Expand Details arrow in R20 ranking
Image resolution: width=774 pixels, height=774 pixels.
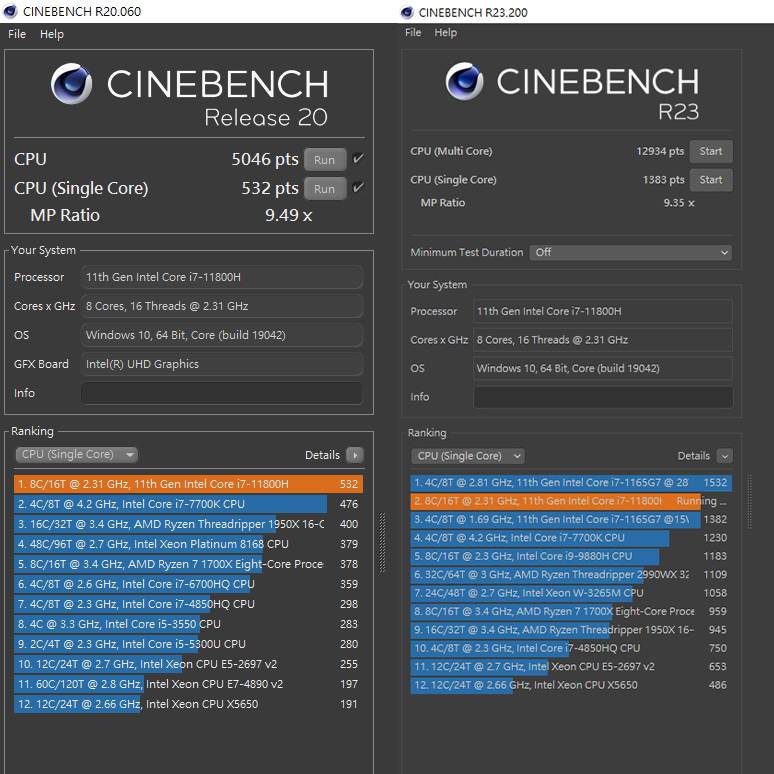(x=355, y=455)
